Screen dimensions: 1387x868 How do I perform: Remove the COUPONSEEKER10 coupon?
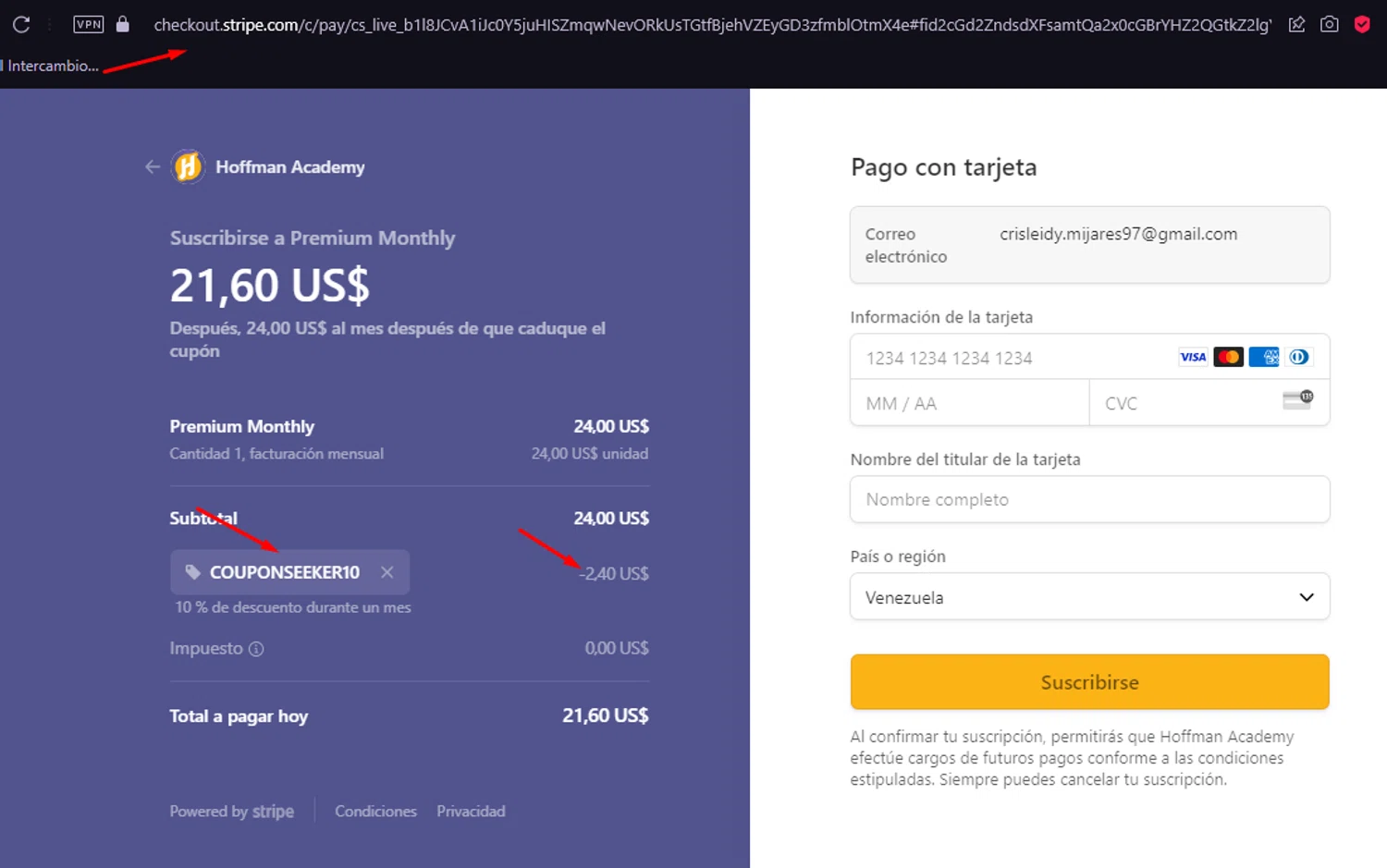[x=387, y=573]
